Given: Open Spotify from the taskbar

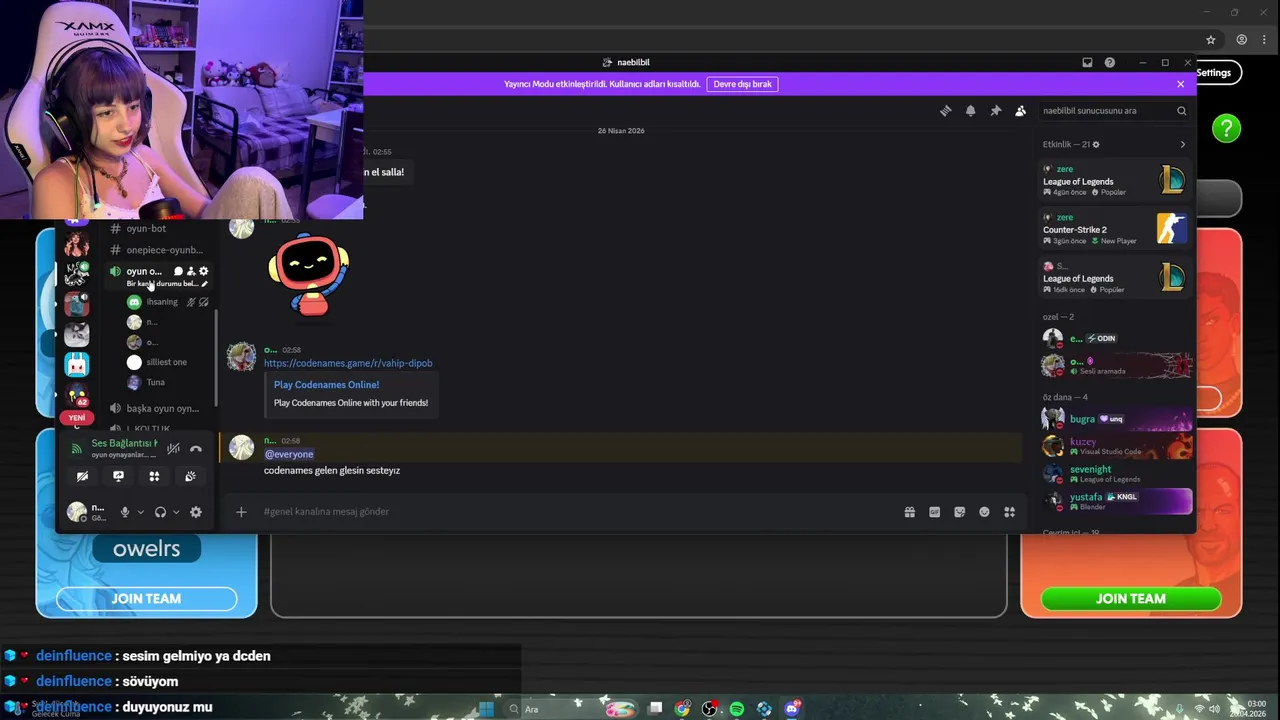Looking at the screenshot, I should click(737, 709).
